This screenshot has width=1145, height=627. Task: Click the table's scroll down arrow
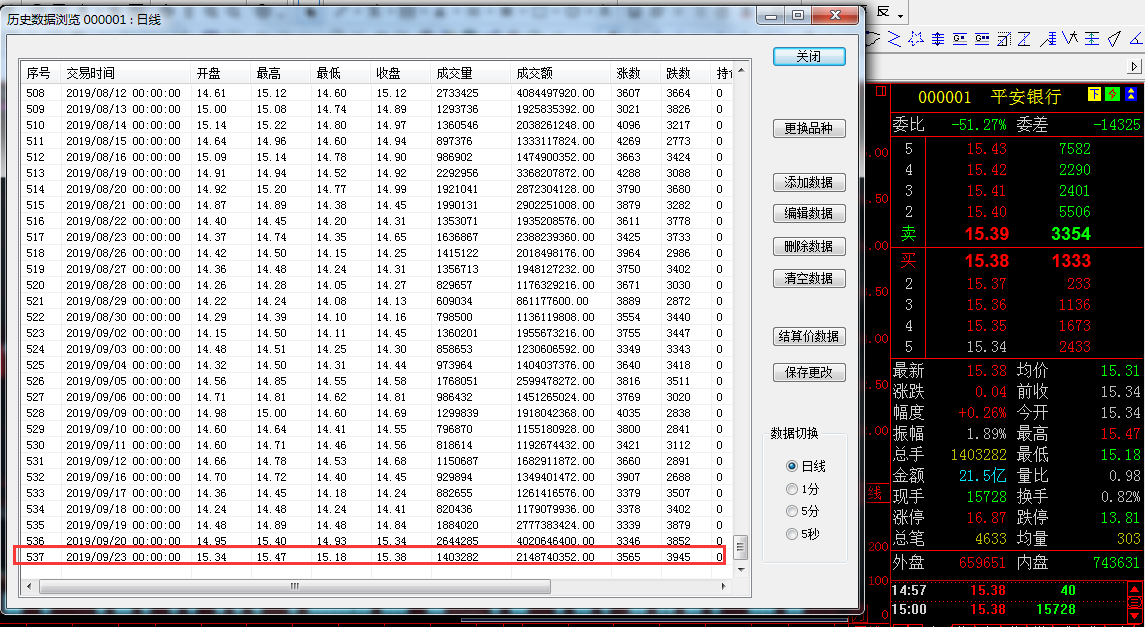pos(741,569)
